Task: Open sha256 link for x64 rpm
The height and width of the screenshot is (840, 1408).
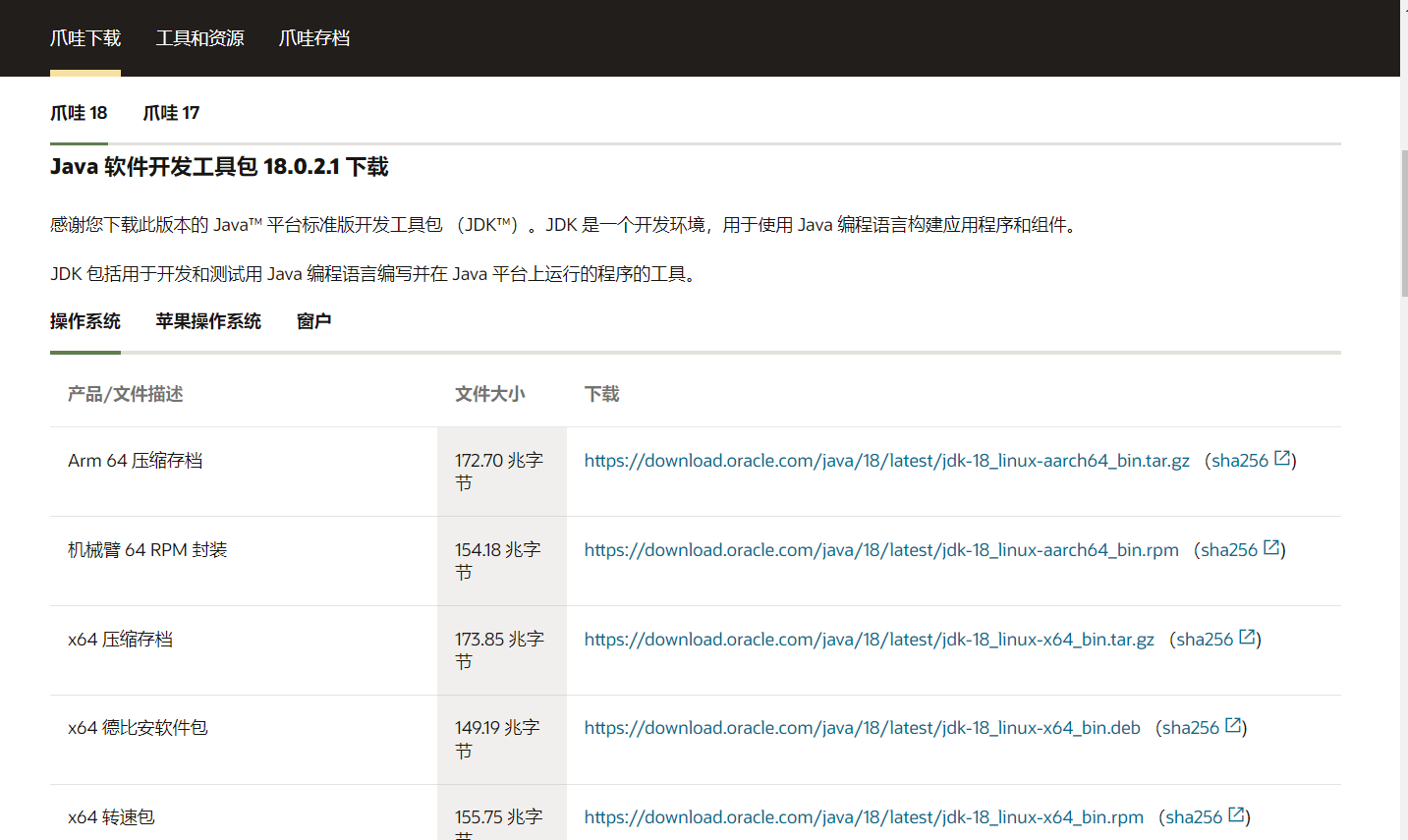Action: point(1194,817)
